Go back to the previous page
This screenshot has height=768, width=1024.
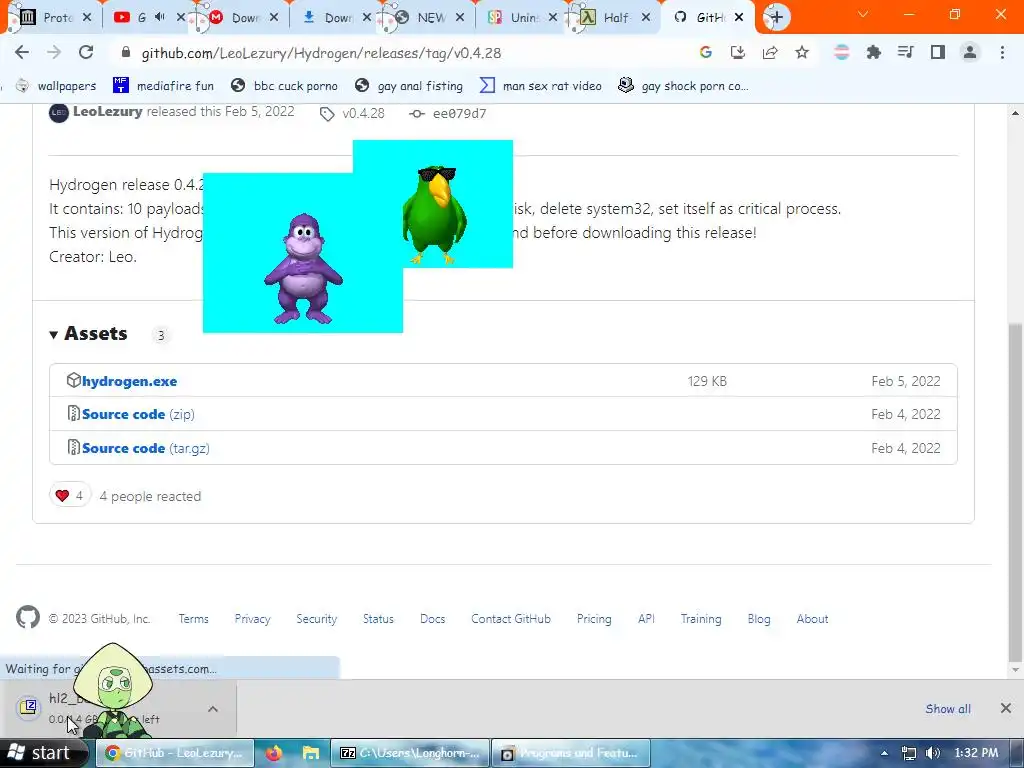point(22,53)
